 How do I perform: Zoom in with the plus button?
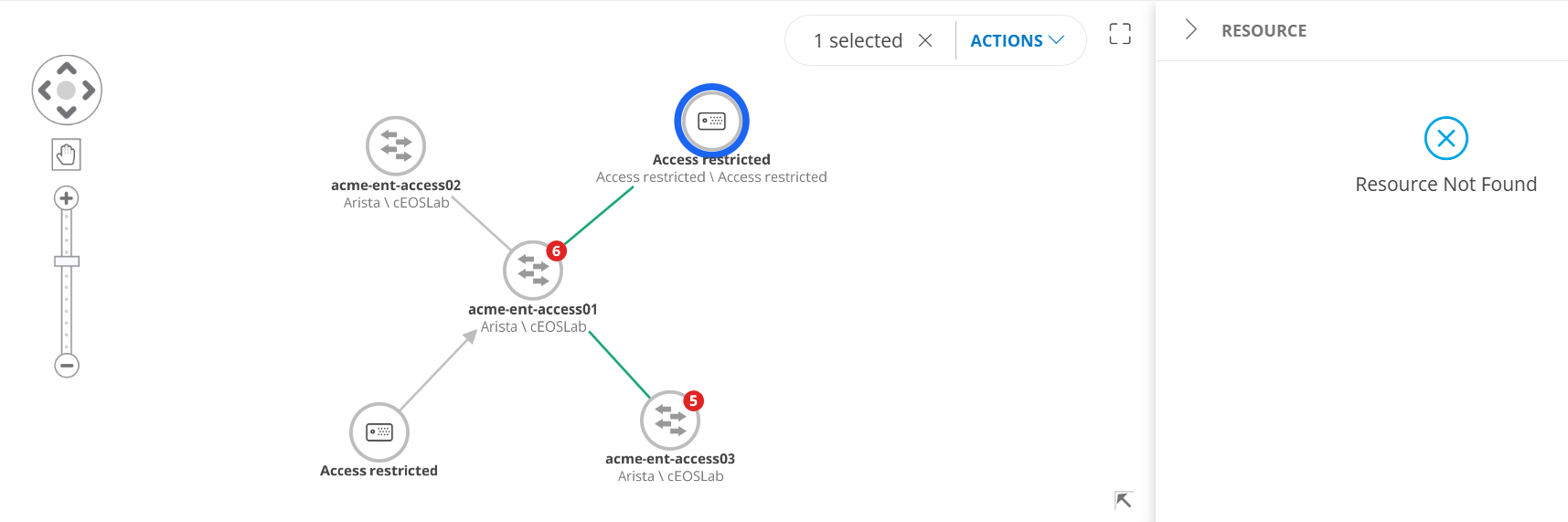point(67,198)
